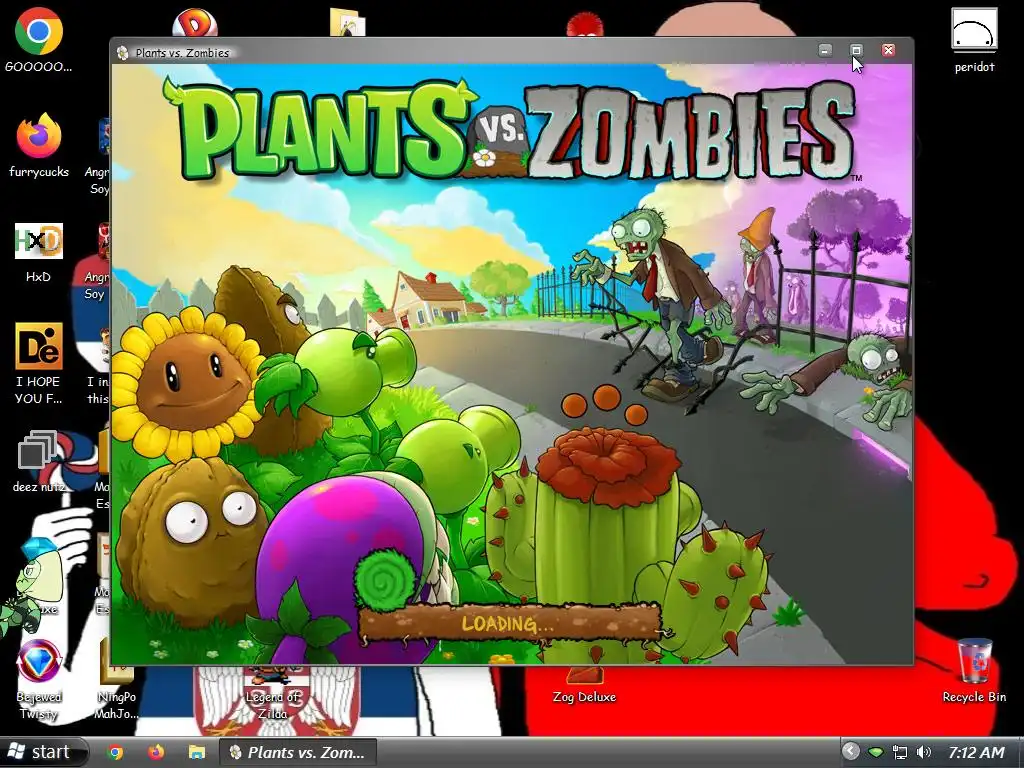Image resolution: width=1024 pixels, height=768 pixels.
Task: Click the Plants vs. Zombies title bar icon
Action: tap(122, 53)
